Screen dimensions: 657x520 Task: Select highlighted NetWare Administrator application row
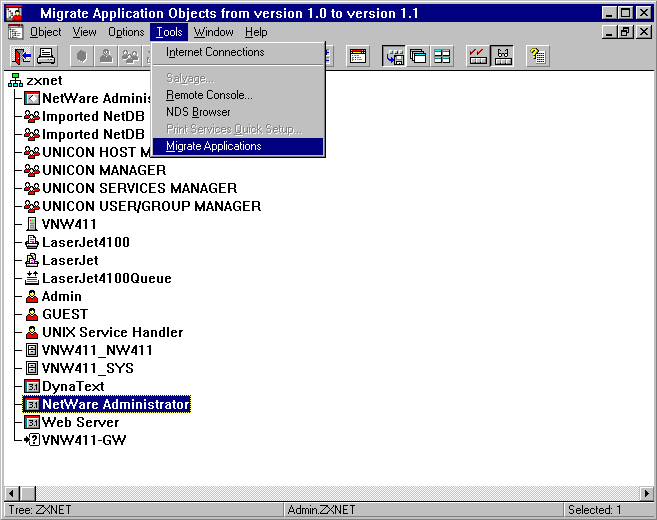pyautogui.click(x=107, y=404)
